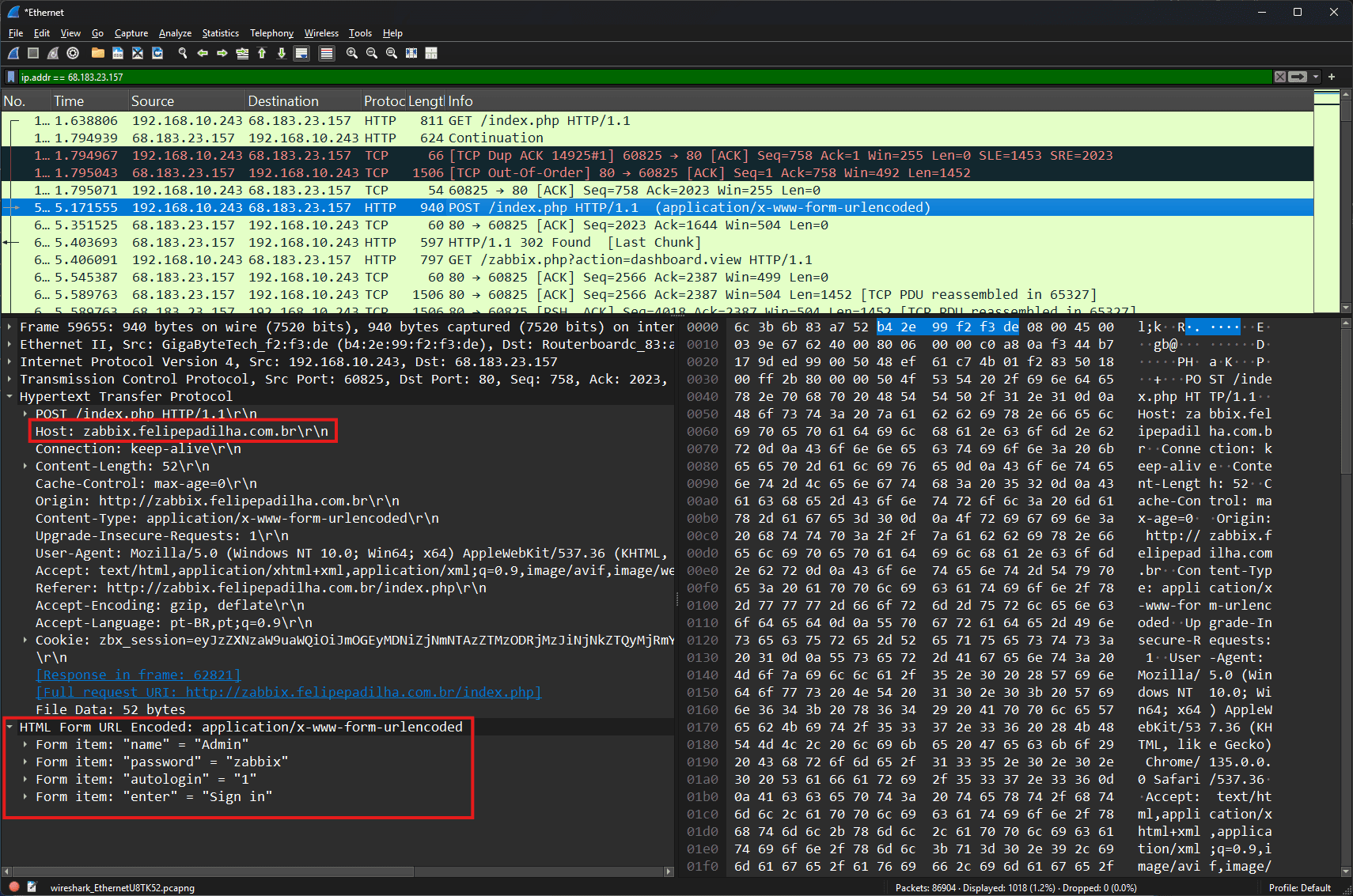Toggle packet list colorization
Screen dimensions: 1353x896
pos(326,53)
